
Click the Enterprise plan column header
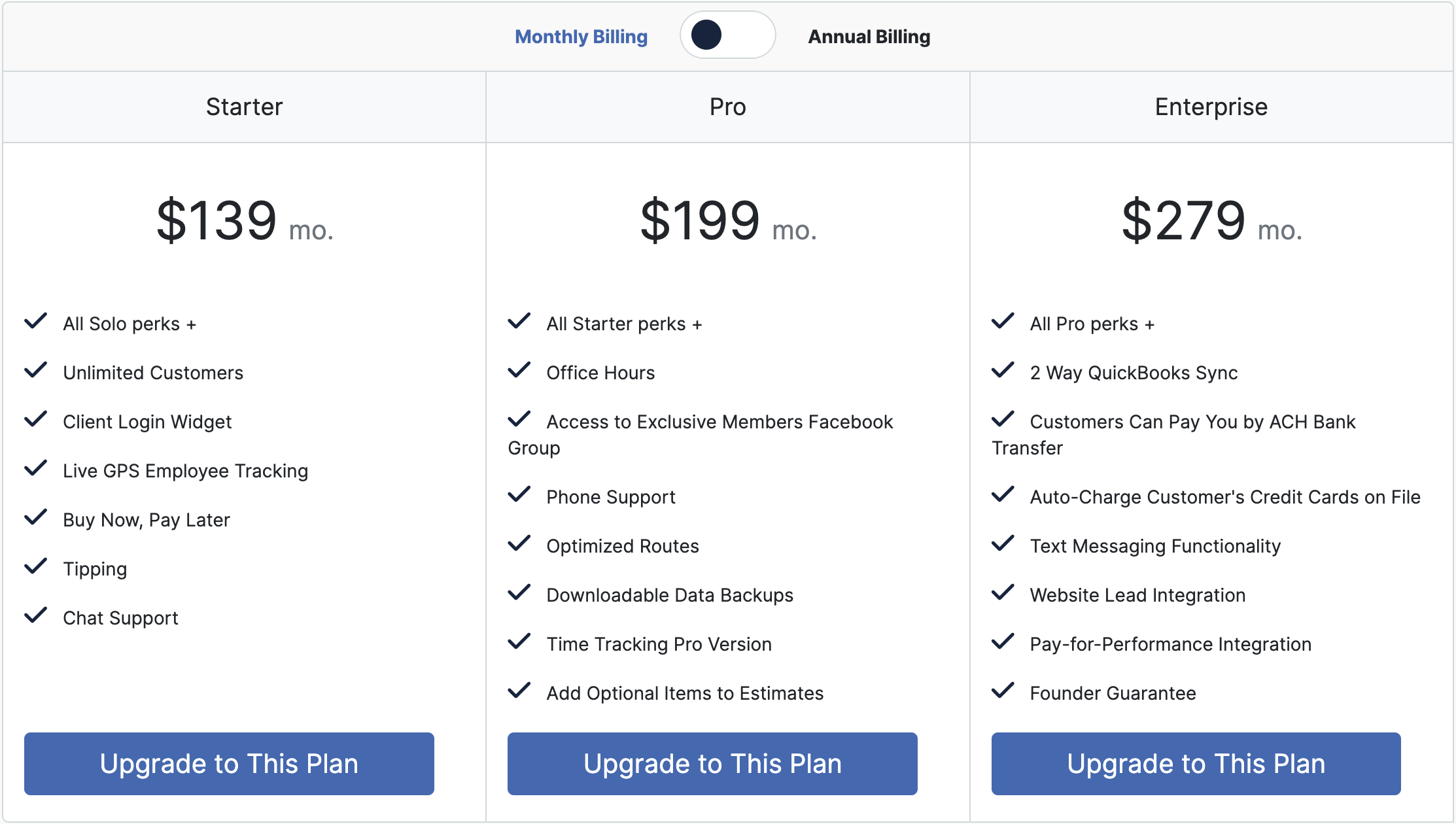click(x=1211, y=107)
